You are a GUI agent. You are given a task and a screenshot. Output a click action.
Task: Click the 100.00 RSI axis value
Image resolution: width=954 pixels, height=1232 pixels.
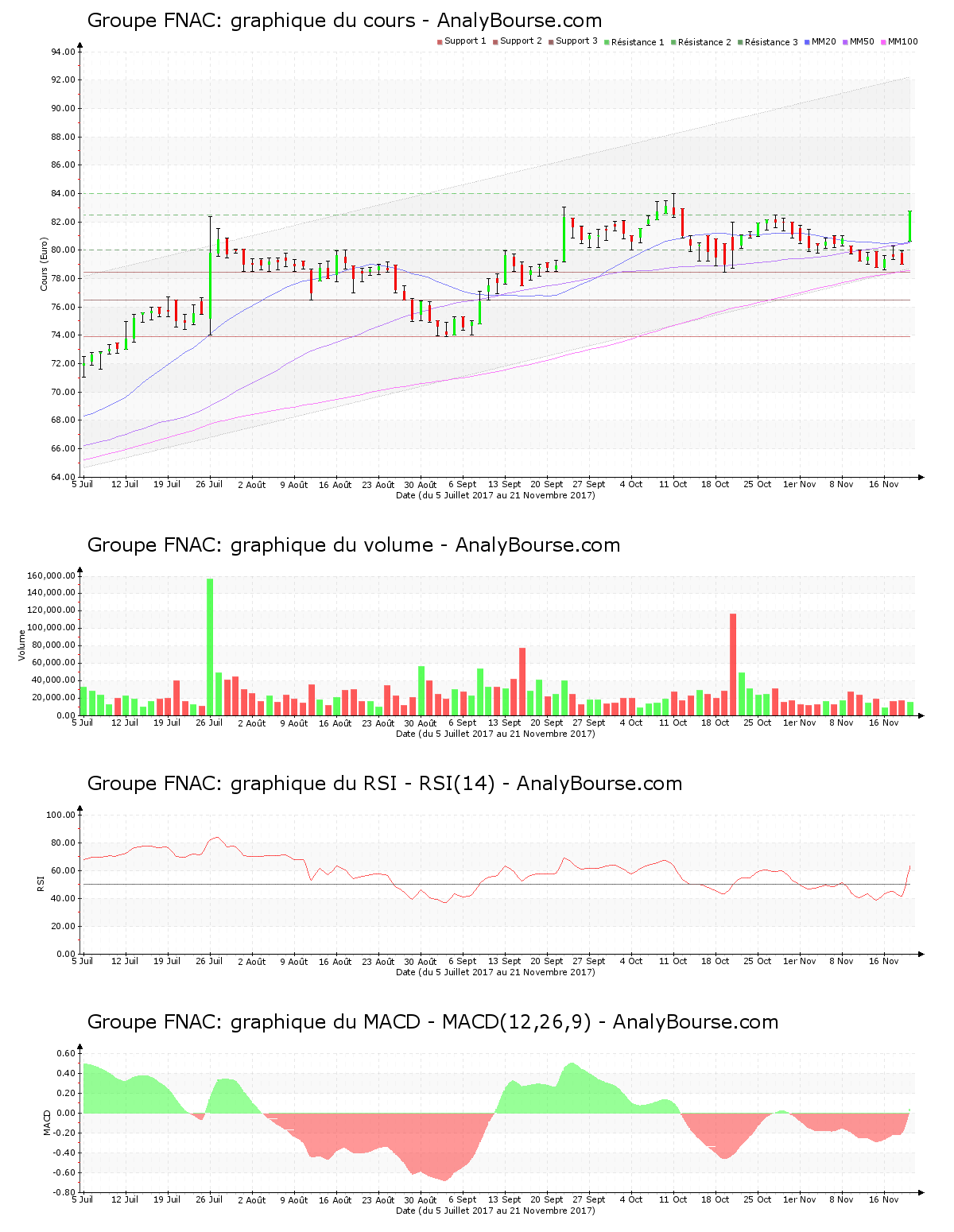(61, 815)
